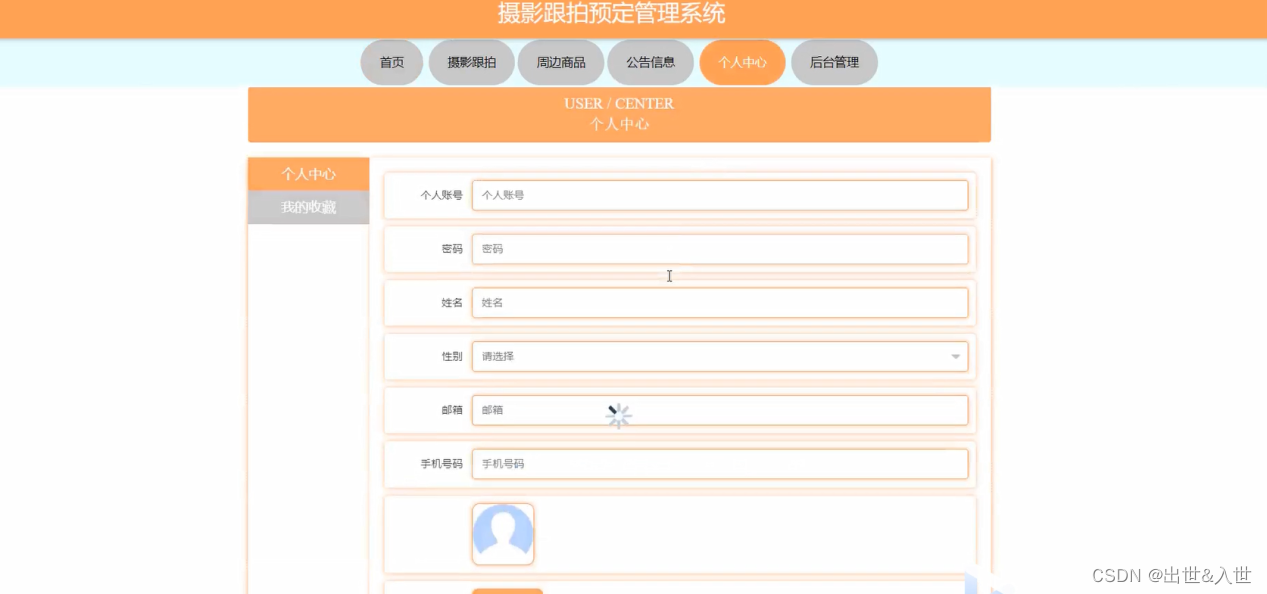Click the 姓名 field label

452,302
